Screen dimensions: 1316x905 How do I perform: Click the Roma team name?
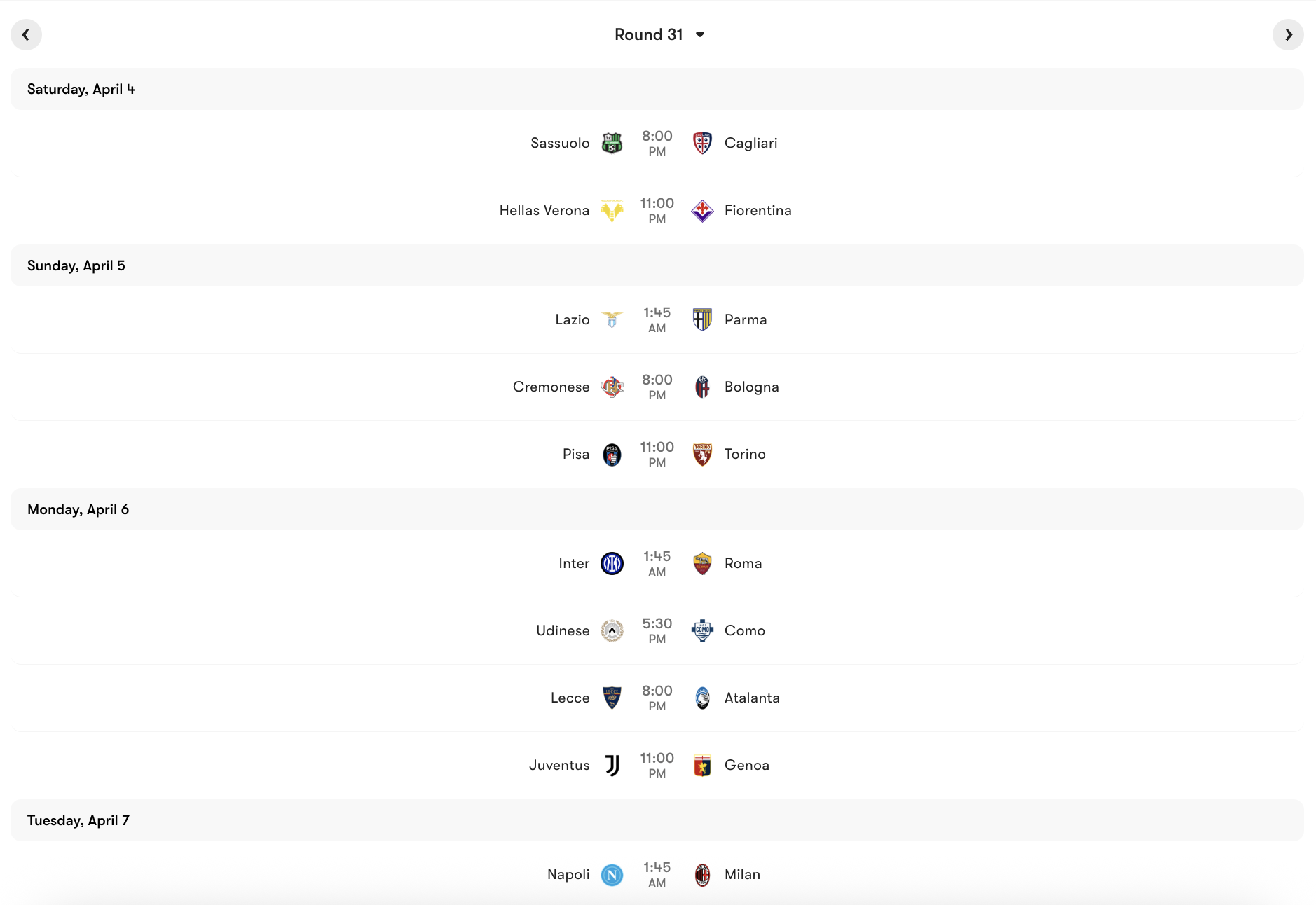click(x=743, y=563)
